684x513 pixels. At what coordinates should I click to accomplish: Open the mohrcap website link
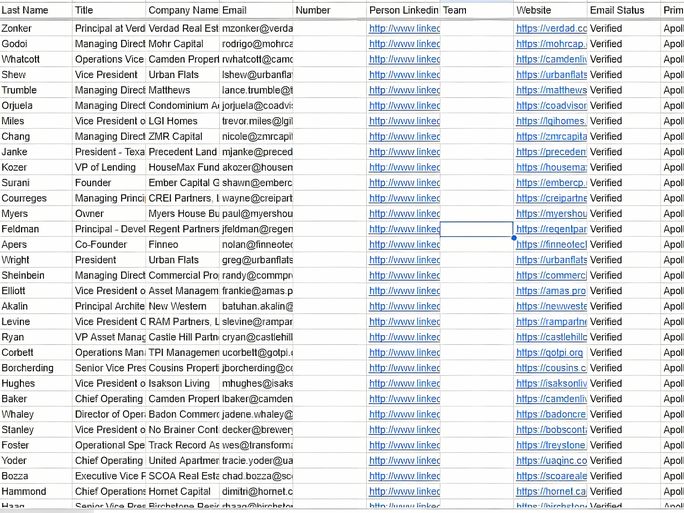[x=551, y=44]
